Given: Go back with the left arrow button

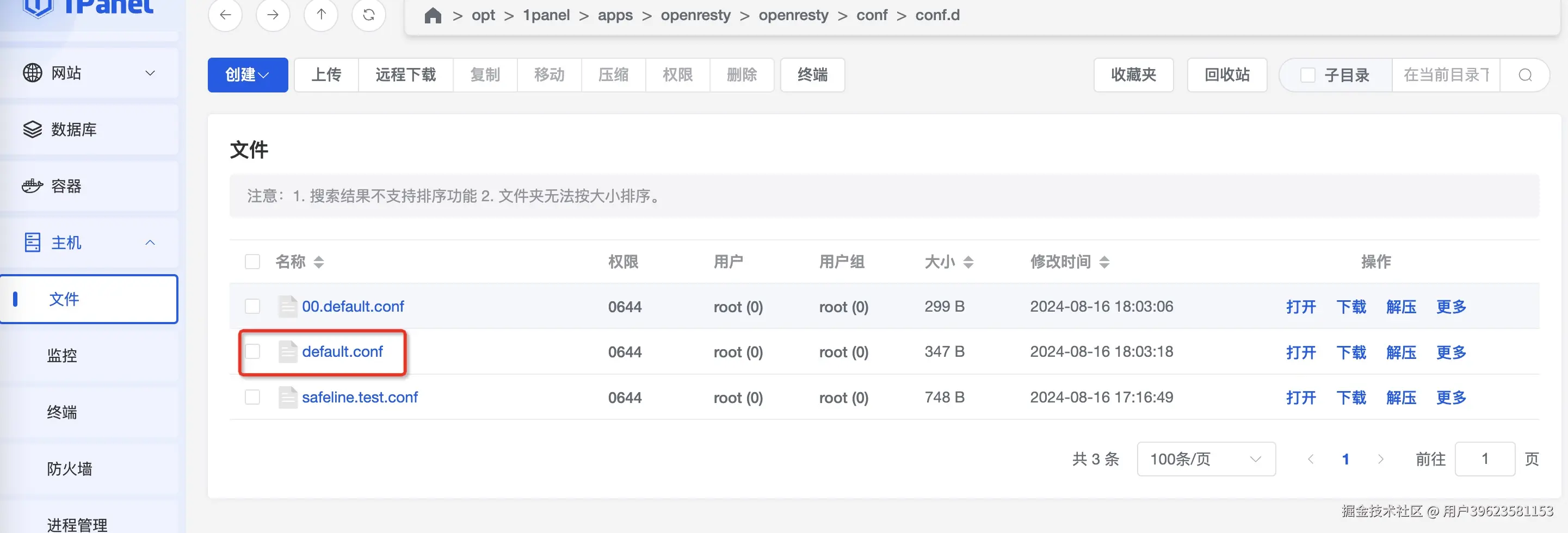Looking at the screenshot, I should click(225, 15).
